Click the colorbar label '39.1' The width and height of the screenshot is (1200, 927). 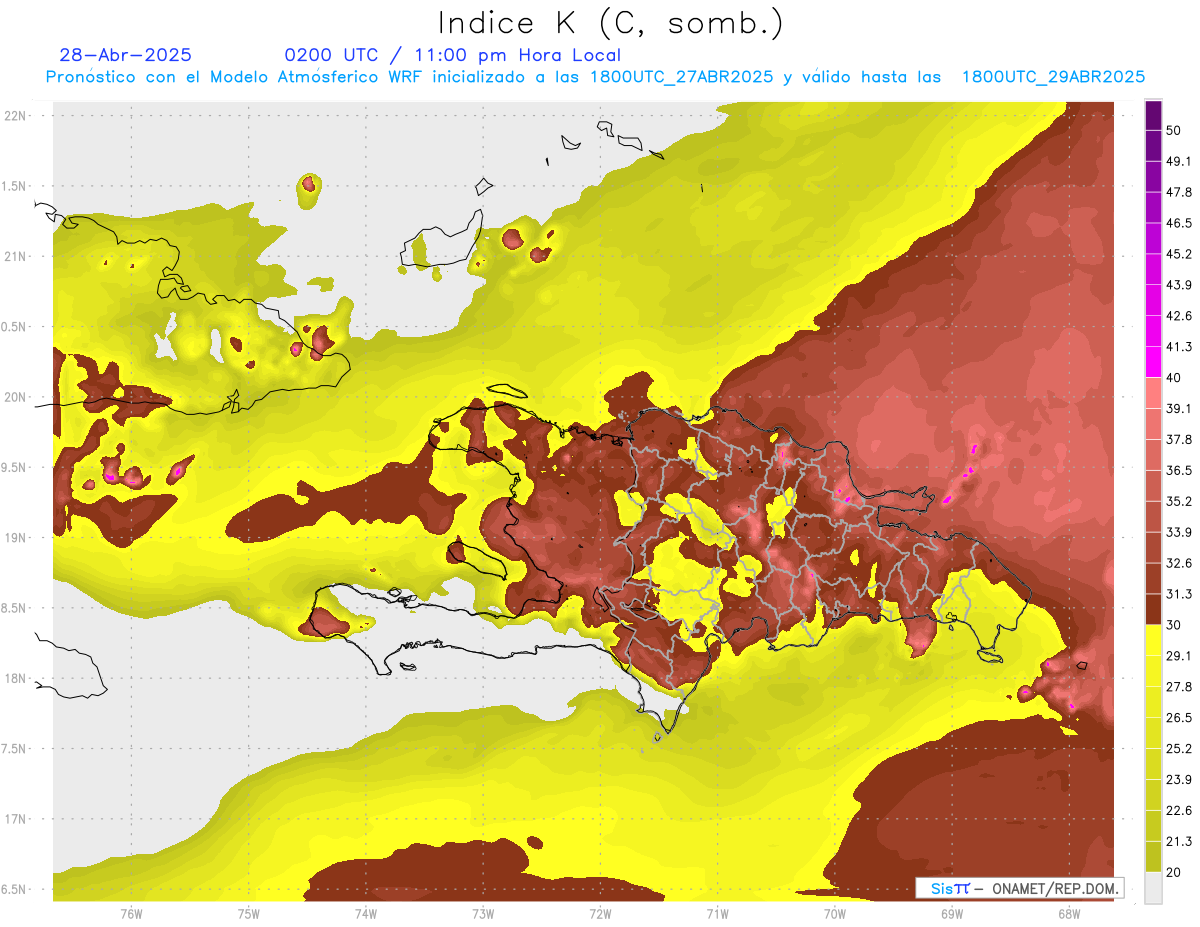coord(1178,409)
